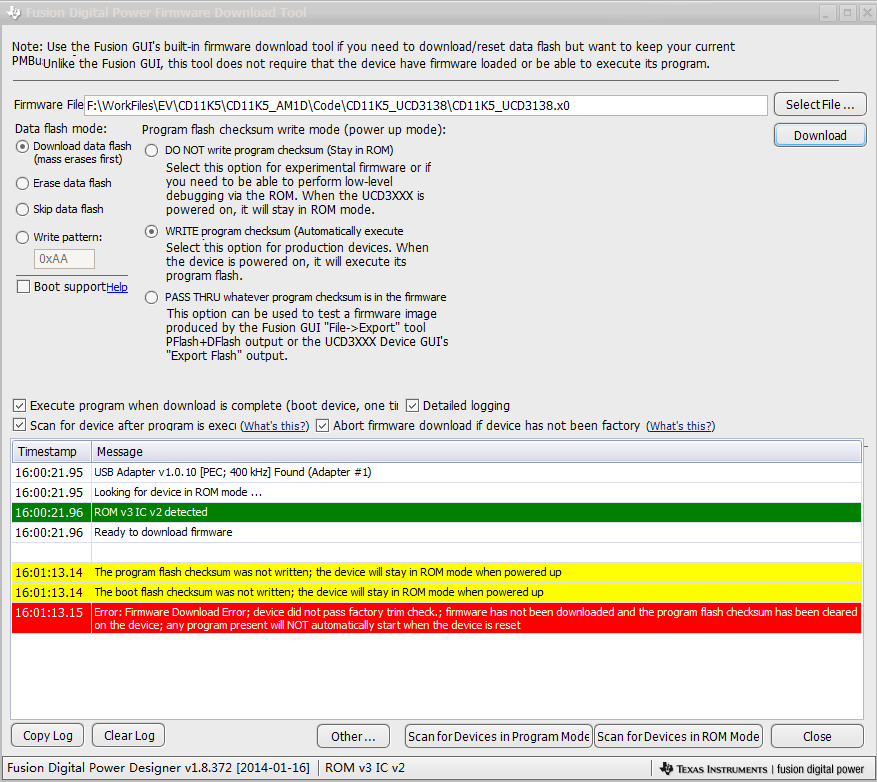Click Fusion Digital Power Designer version status text
This screenshot has height=782, width=877.
[x=158, y=768]
